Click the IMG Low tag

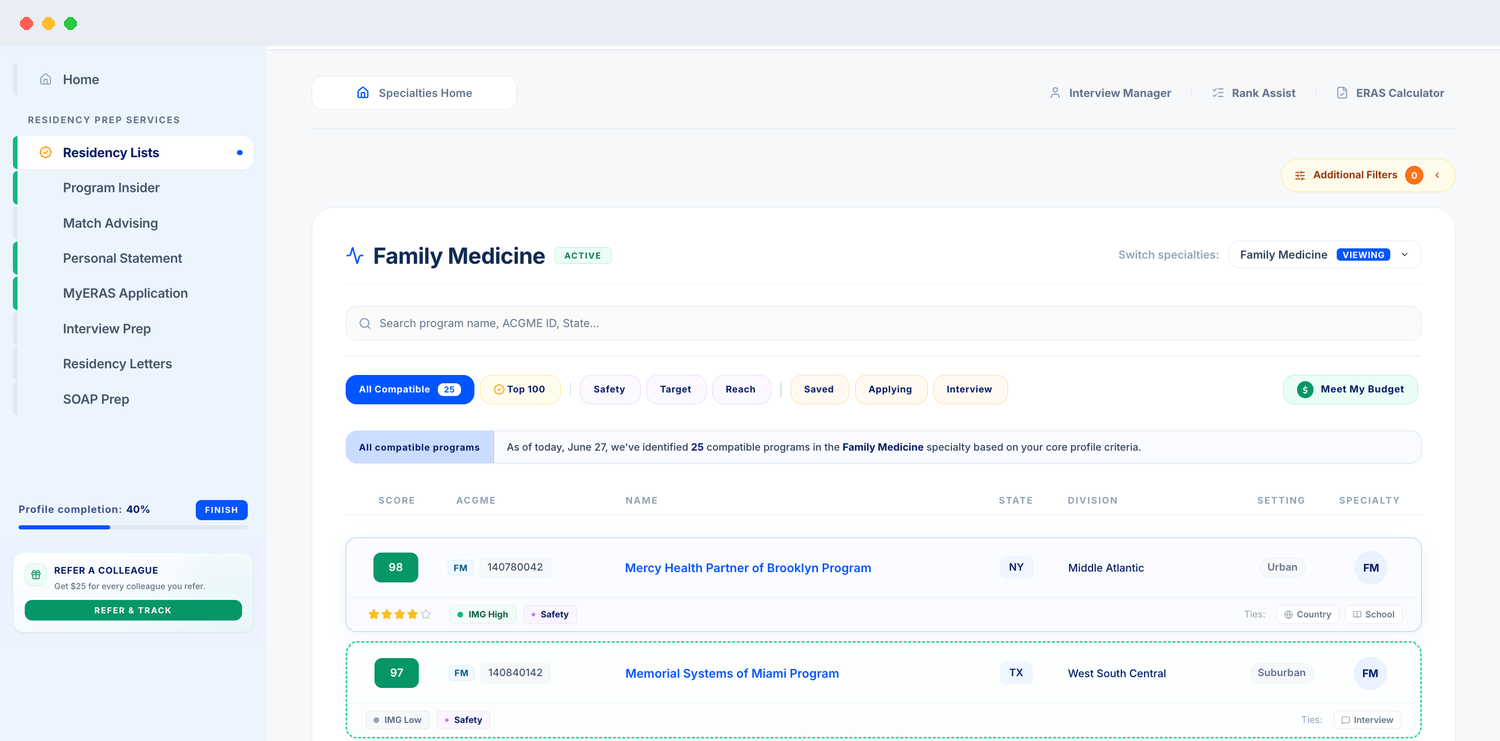398,720
